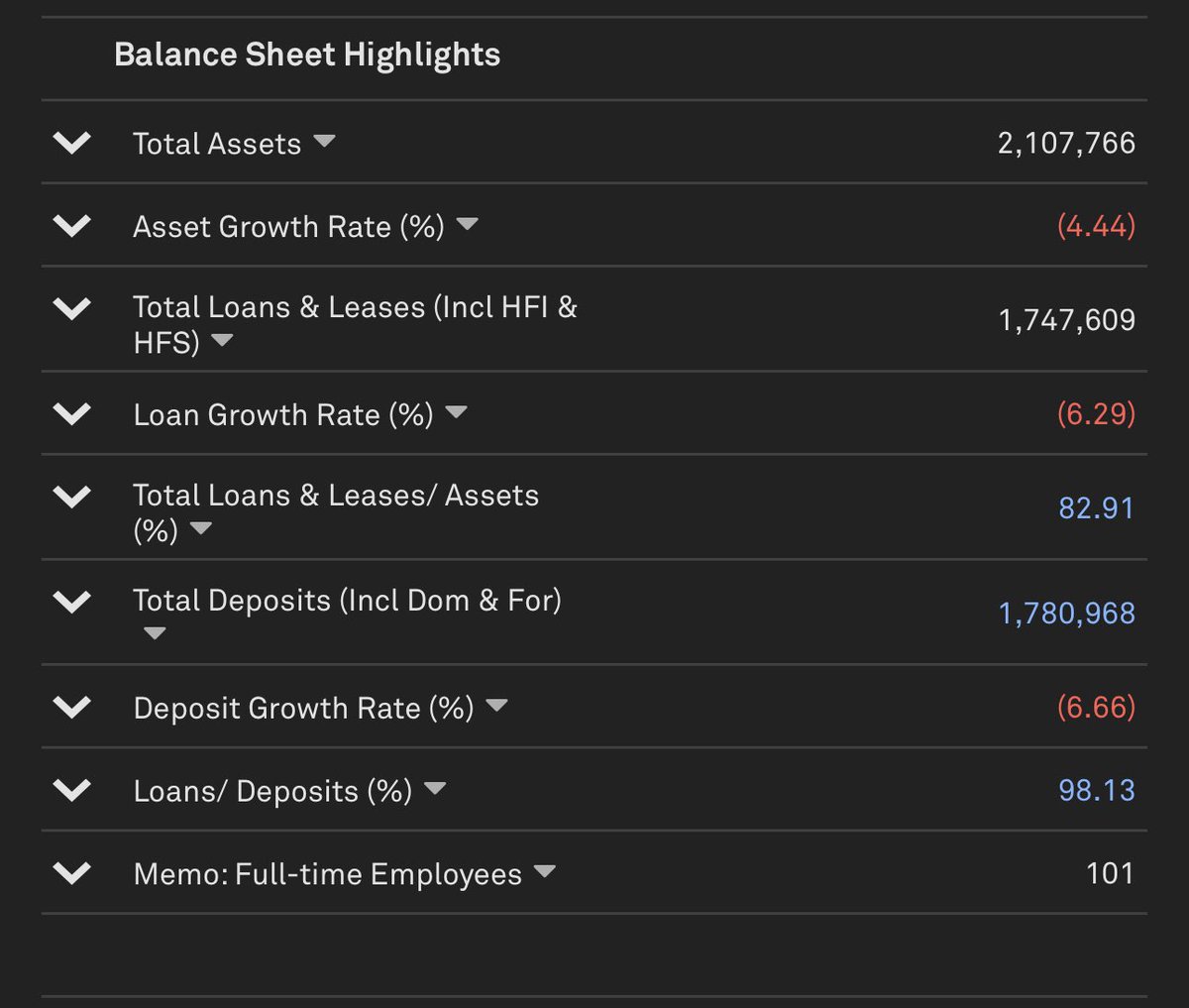Open the dropdown arrow beside Deposit Growth Rate (%)
This screenshot has width=1189, height=1008.
[x=496, y=706]
